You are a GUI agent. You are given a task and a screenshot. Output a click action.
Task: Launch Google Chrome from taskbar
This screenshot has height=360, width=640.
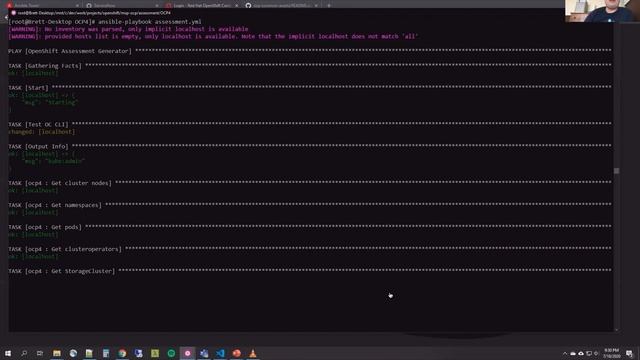click(122, 353)
